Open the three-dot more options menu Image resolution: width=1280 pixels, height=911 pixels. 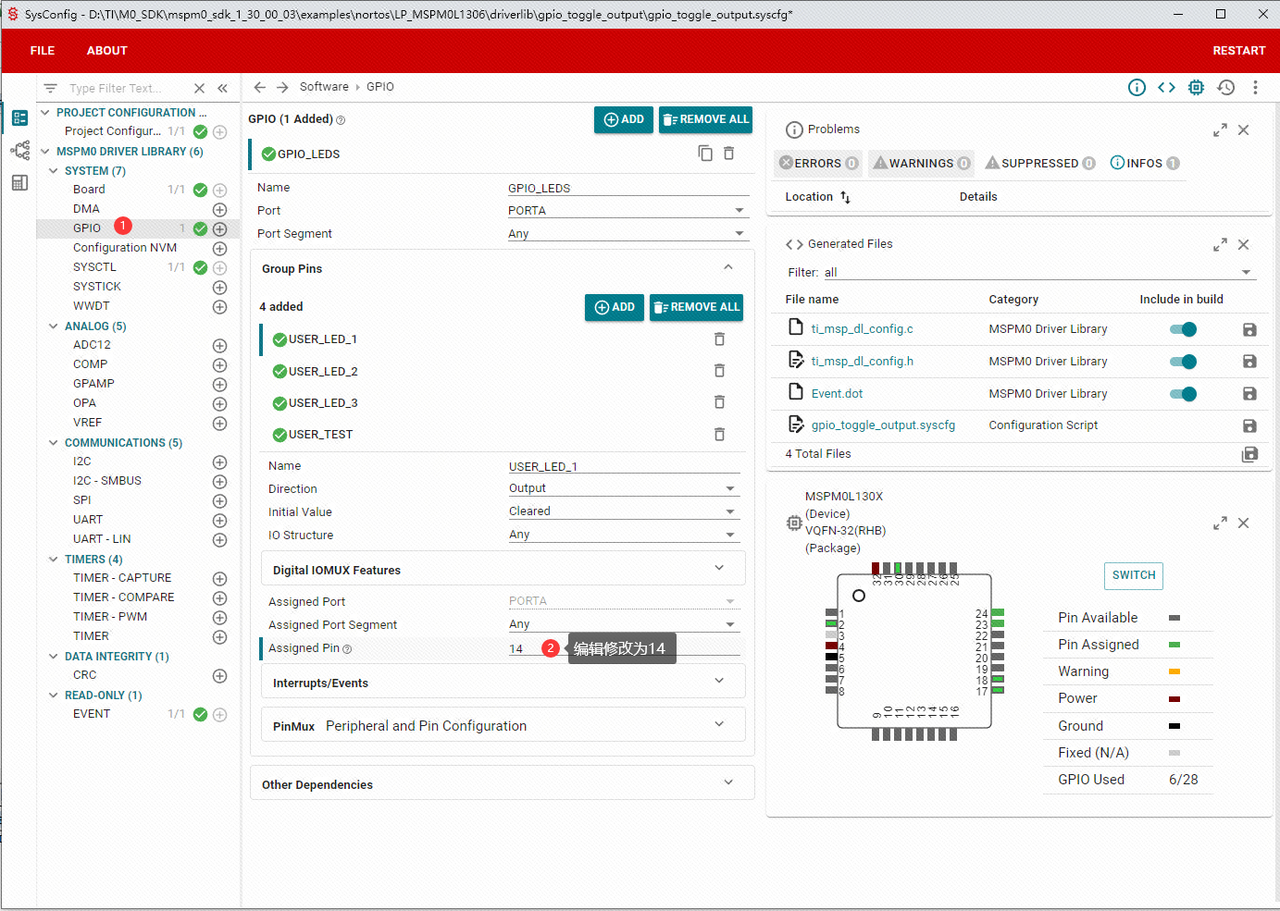(x=1256, y=87)
